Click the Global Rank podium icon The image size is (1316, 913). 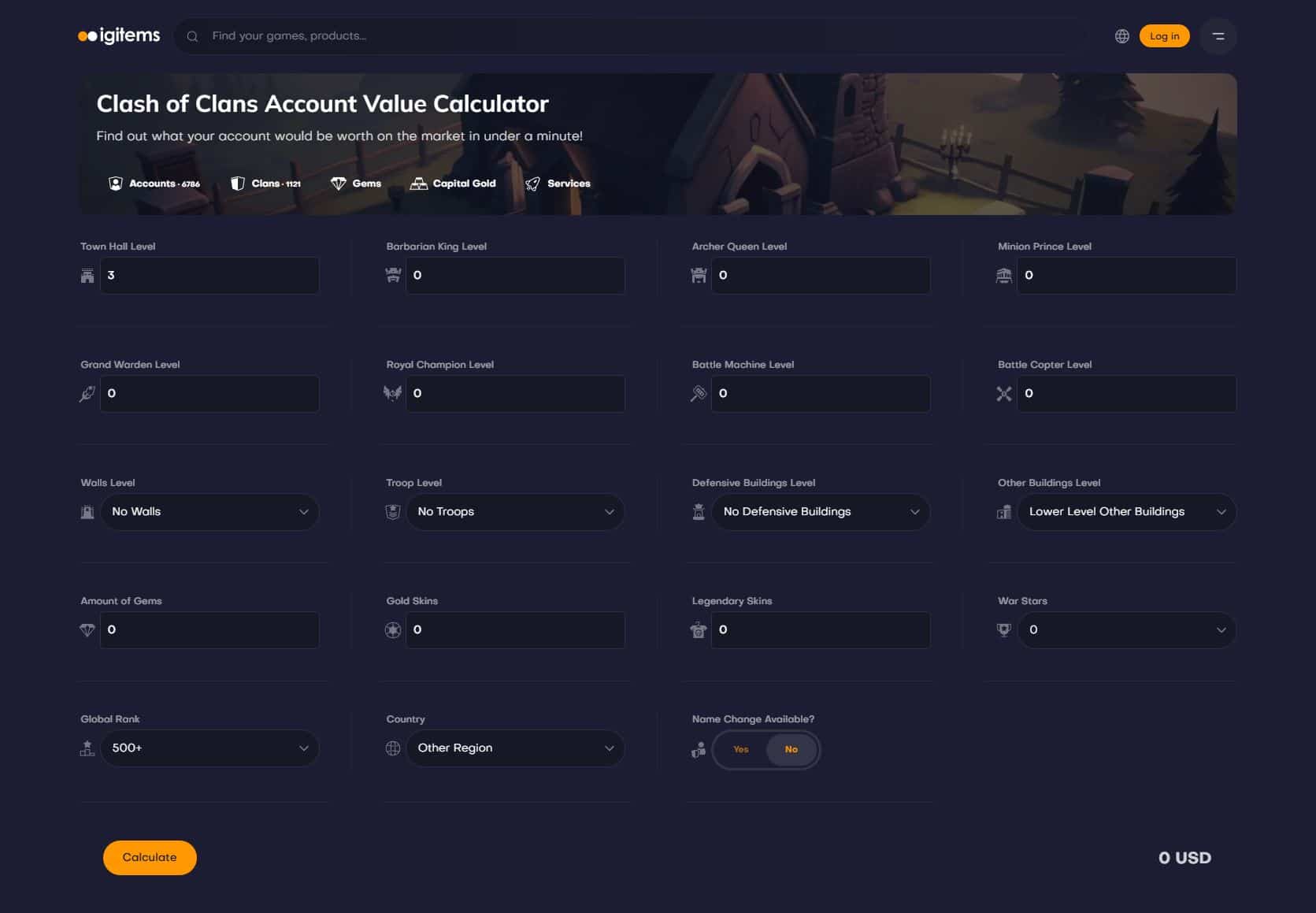click(87, 748)
